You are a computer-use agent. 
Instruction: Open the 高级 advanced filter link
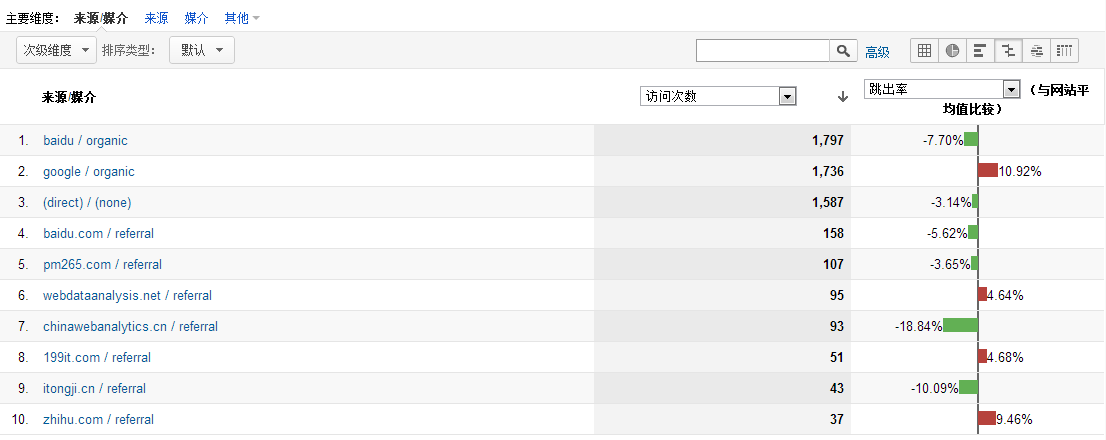[x=877, y=51]
